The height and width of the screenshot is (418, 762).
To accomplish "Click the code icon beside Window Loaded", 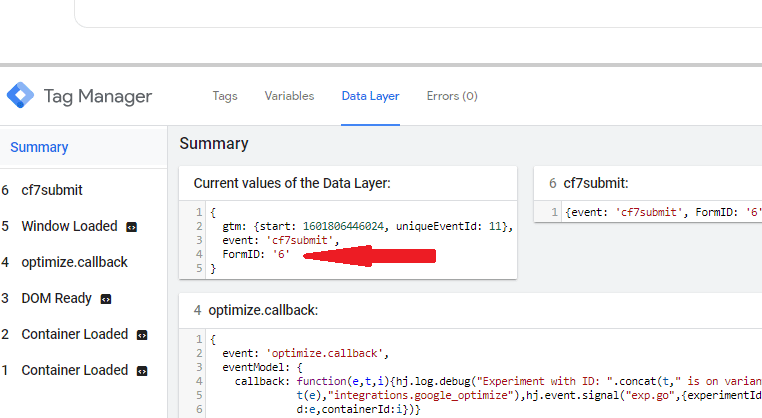I will 131,227.
